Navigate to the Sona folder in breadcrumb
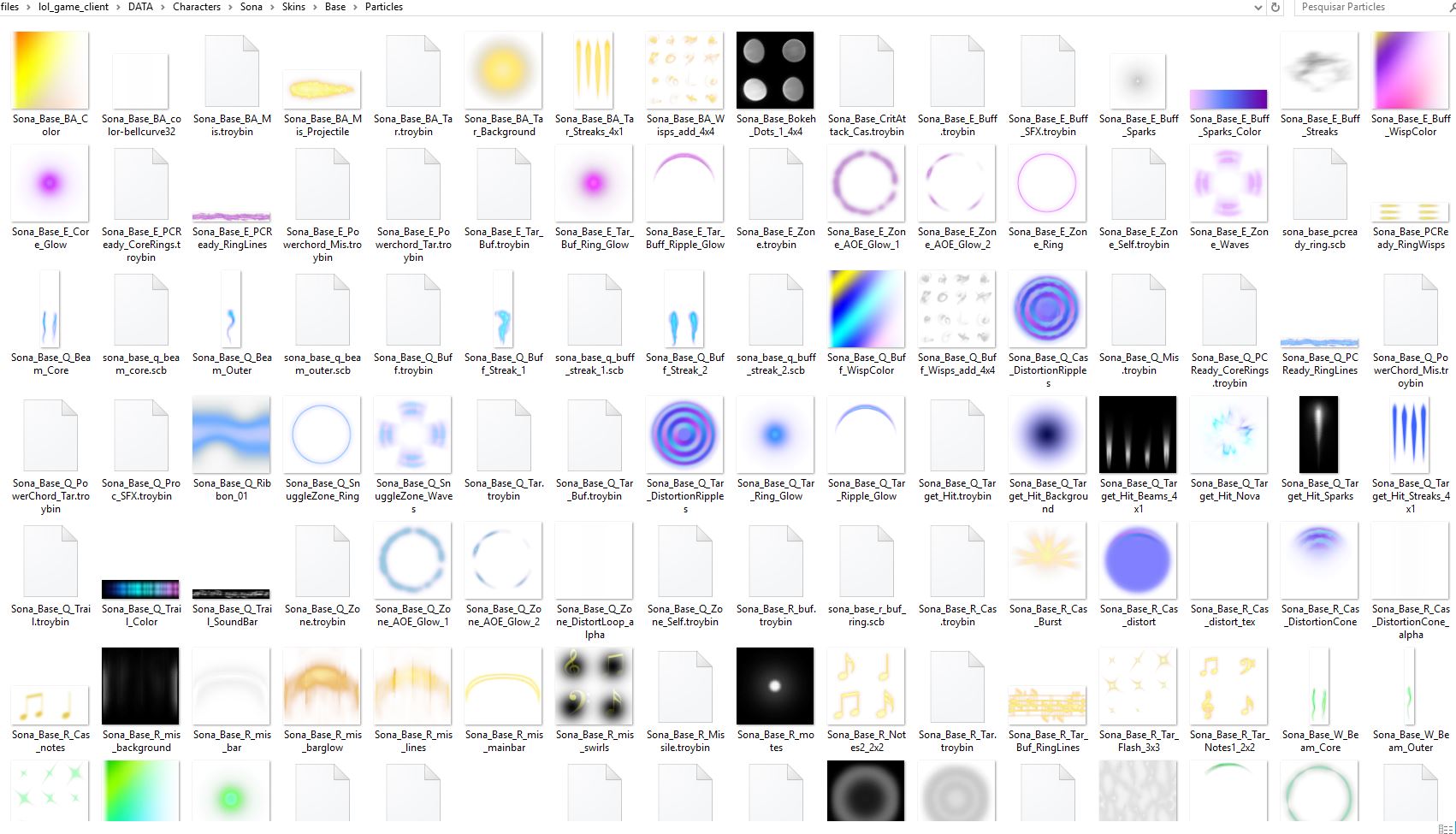Screen dimensions: 1456x834 pyautogui.click(x=252, y=7)
